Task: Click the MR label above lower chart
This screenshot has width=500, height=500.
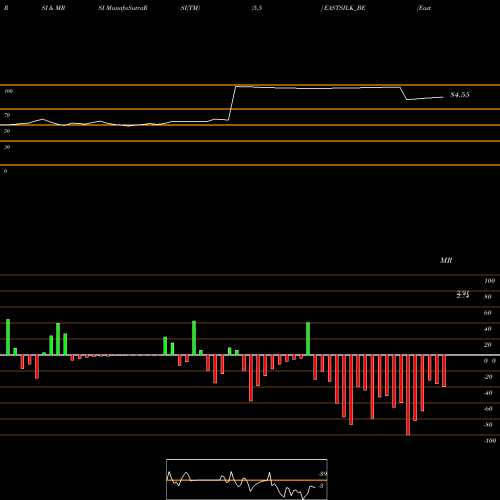Action: point(446,260)
